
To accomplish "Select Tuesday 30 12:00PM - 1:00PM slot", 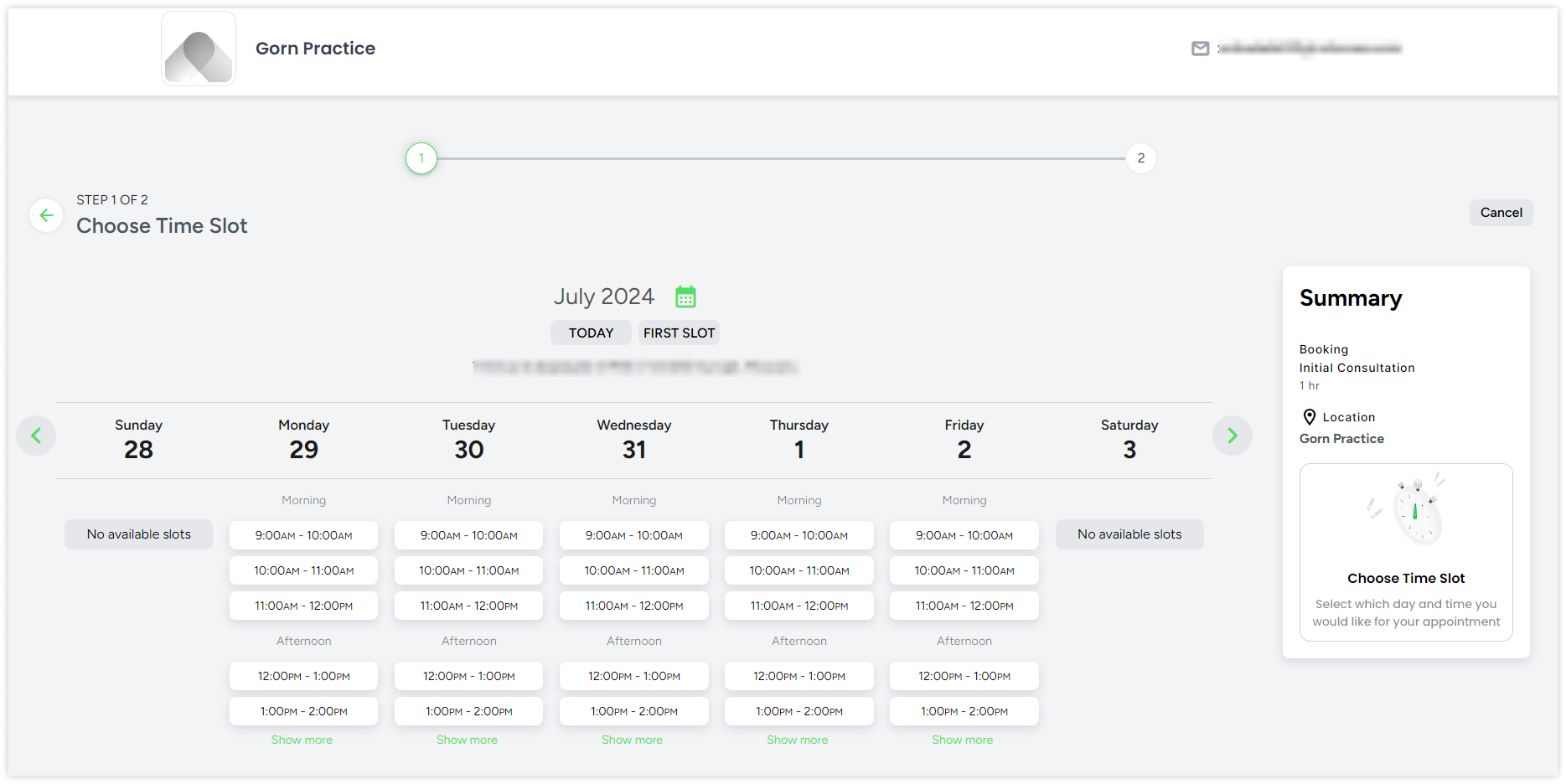I will point(468,676).
